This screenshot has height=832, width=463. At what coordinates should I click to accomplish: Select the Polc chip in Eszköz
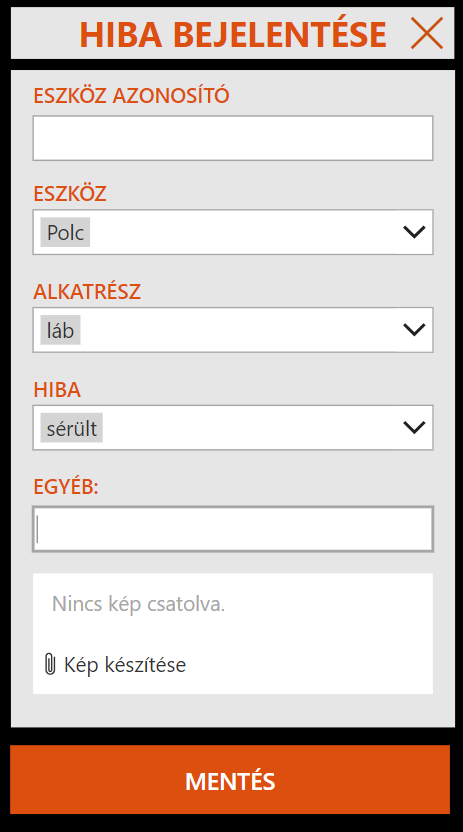pos(65,232)
